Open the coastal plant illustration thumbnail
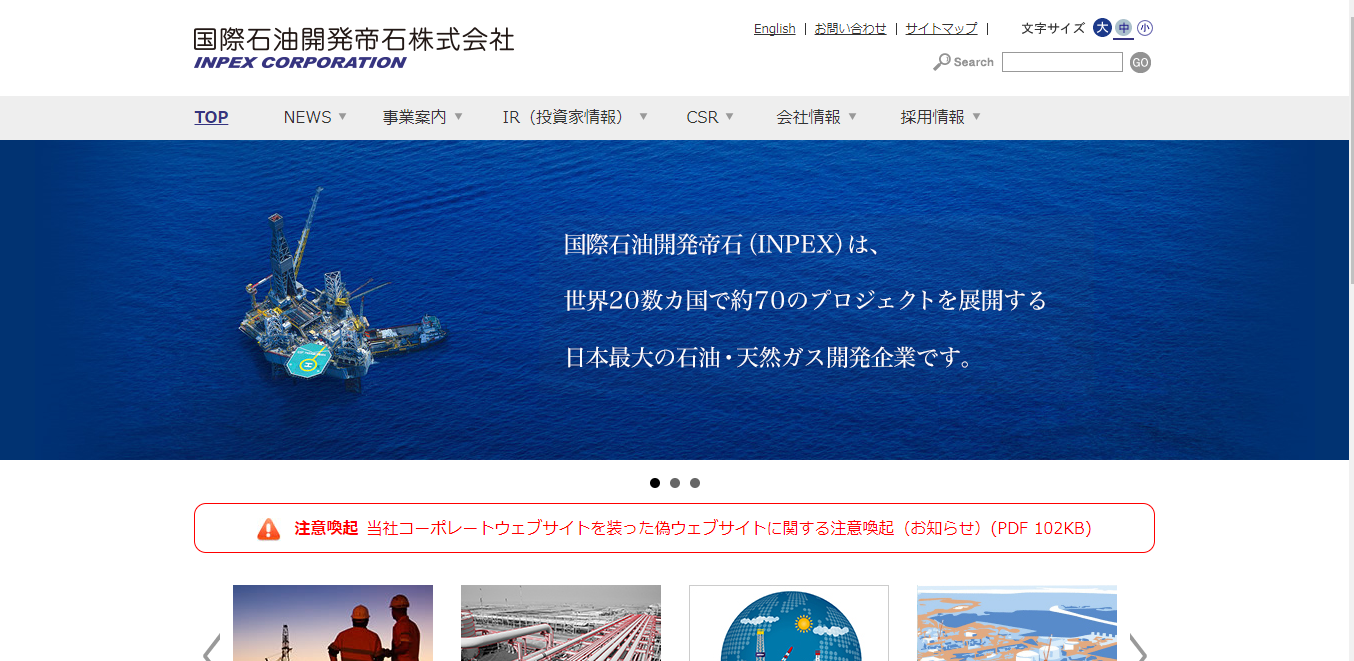 (x=1017, y=623)
